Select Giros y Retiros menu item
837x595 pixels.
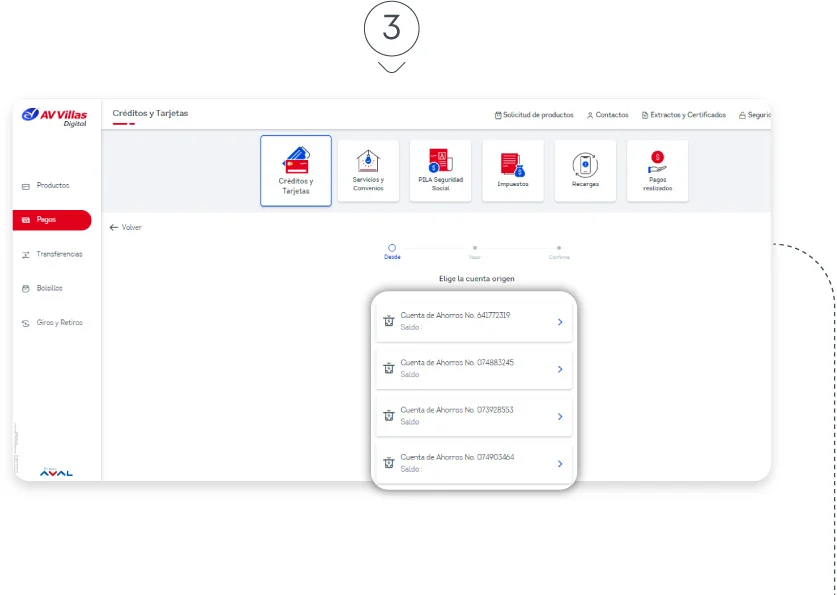[x=59, y=323]
